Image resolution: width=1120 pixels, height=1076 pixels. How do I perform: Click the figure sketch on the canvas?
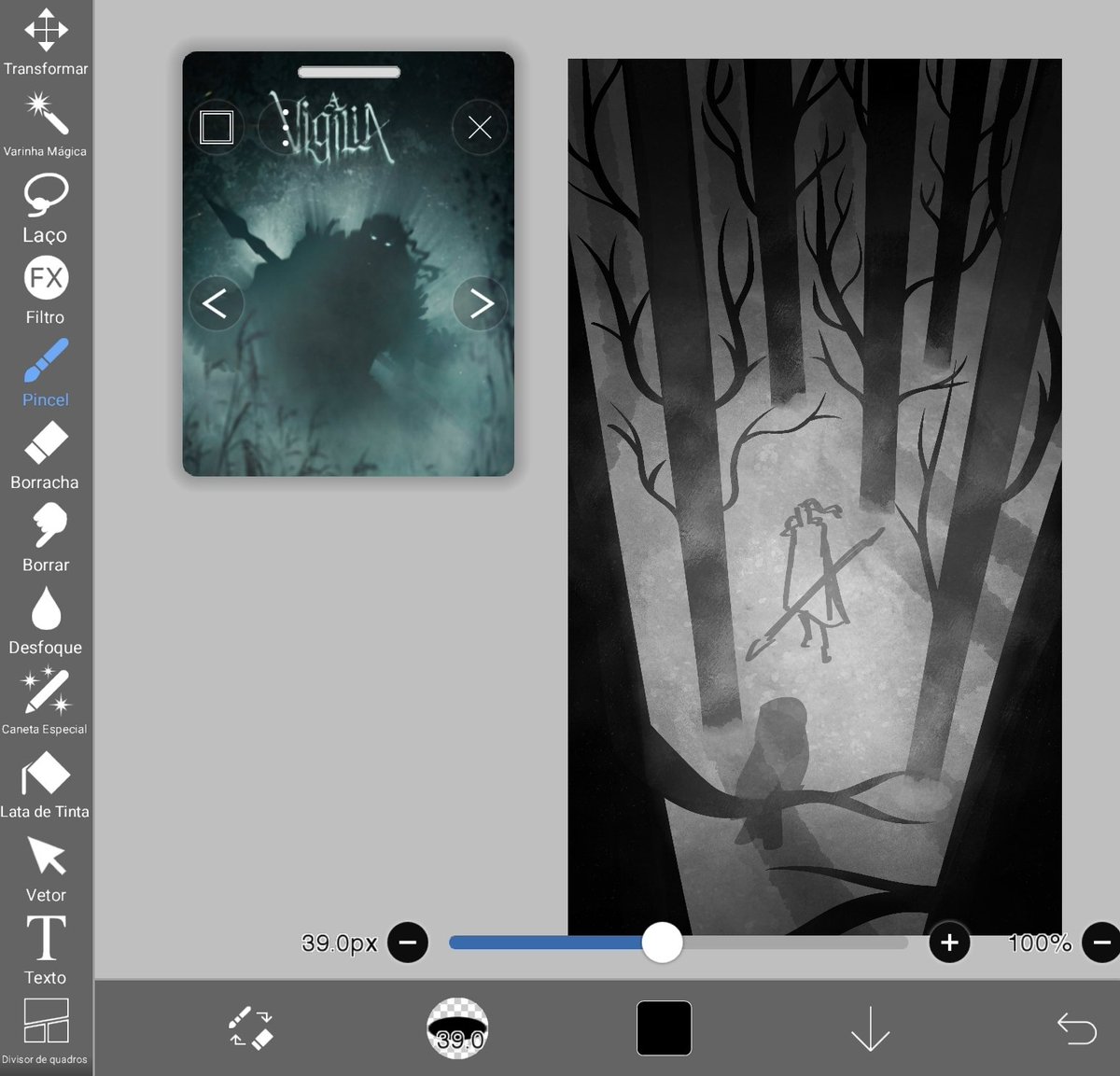[x=813, y=580]
